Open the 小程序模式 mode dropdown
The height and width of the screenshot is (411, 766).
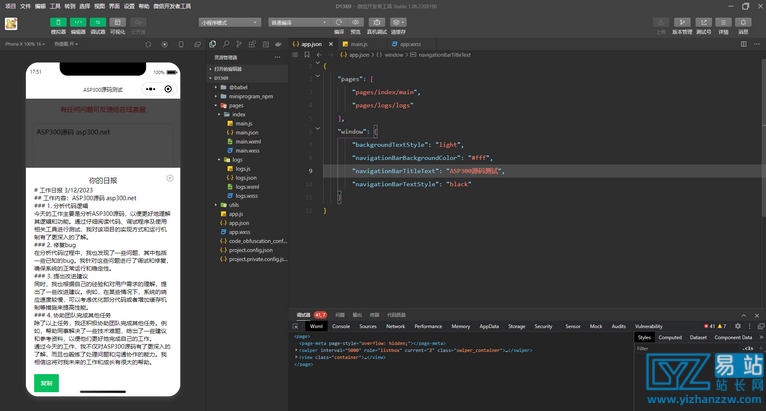point(228,21)
